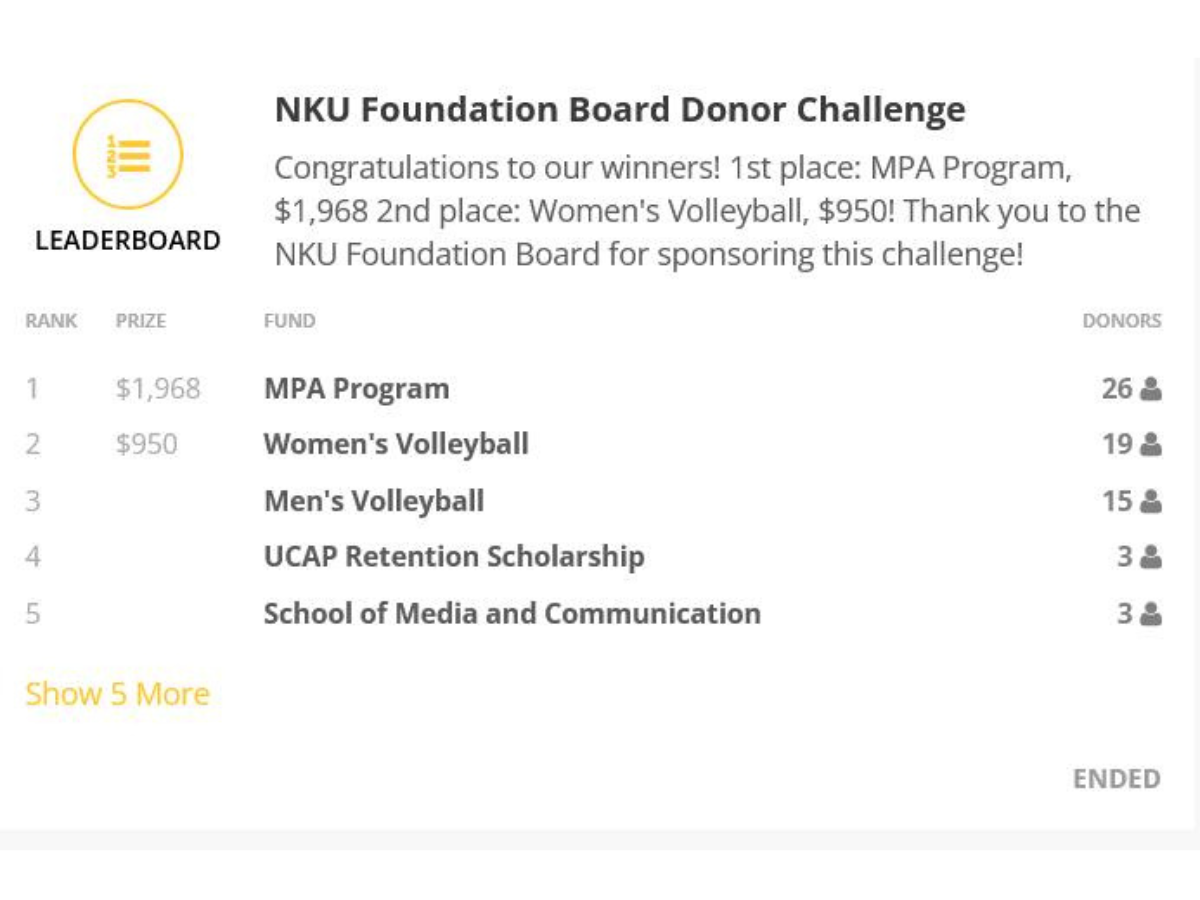The image size is (1200, 900).
Task: Select the $1,968 first place prize
Action: (x=158, y=388)
